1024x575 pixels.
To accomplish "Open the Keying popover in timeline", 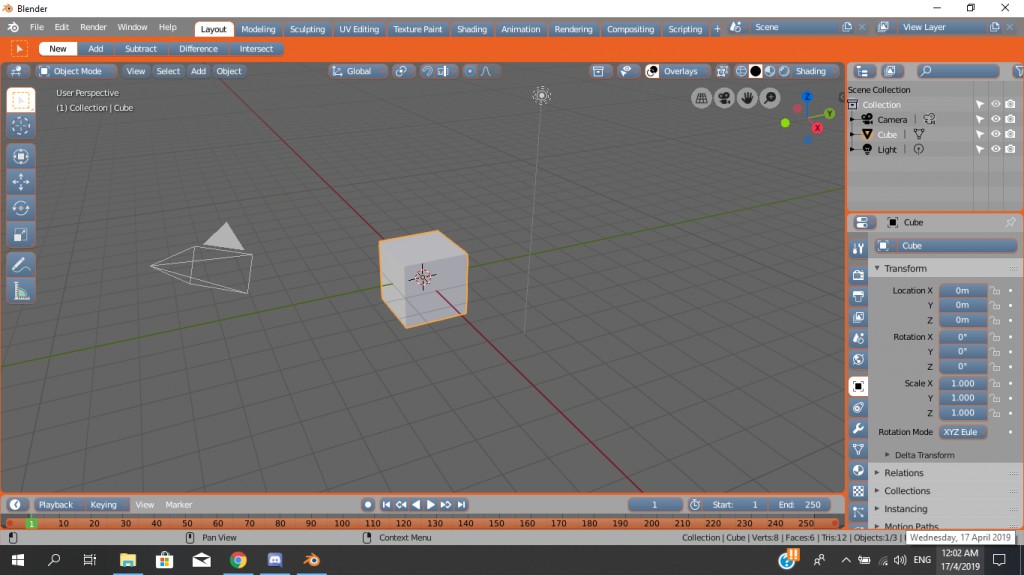I will (x=103, y=505).
